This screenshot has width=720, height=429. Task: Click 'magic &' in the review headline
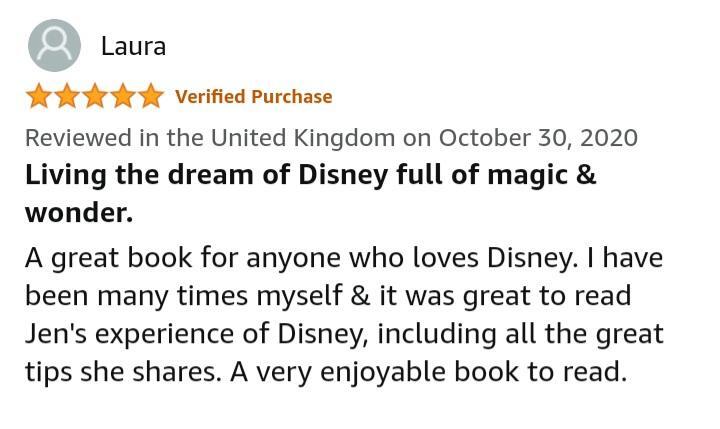pyautogui.click(x=541, y=175)
